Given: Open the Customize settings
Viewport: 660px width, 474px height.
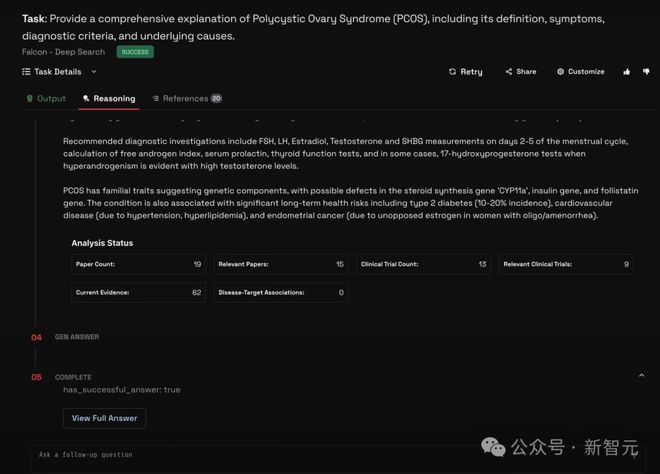Looking at the screenshot, I should 580,72.
